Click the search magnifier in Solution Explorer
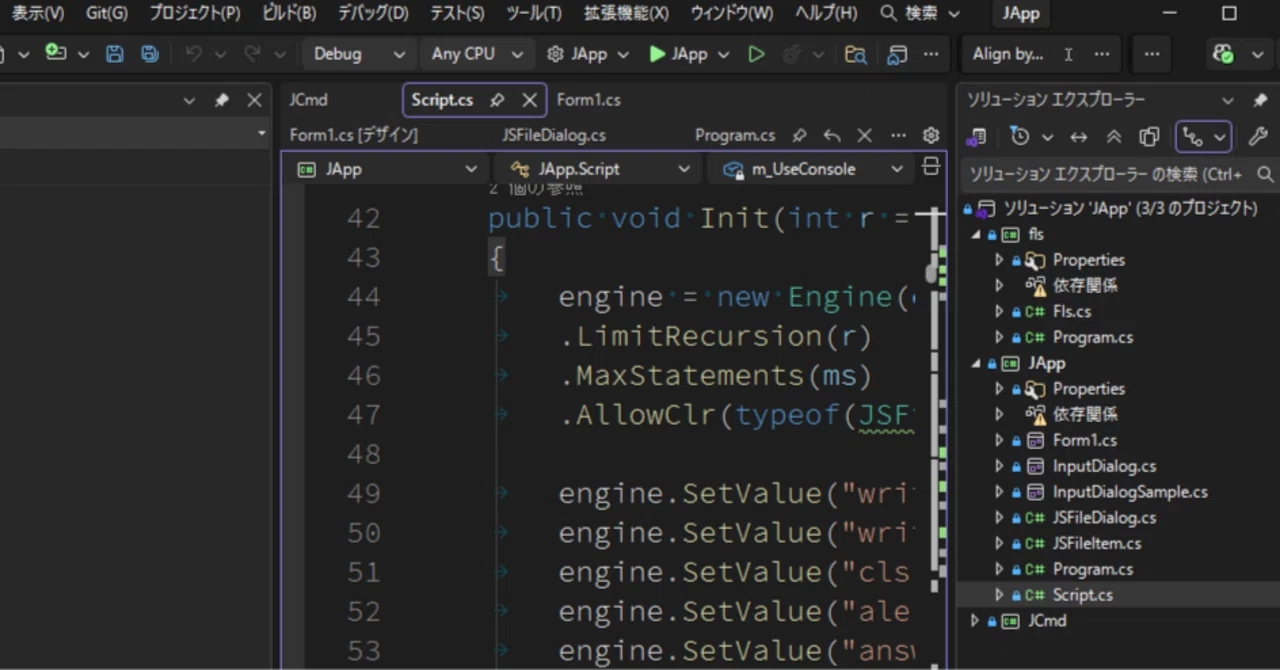 [x=1265, y=174]
